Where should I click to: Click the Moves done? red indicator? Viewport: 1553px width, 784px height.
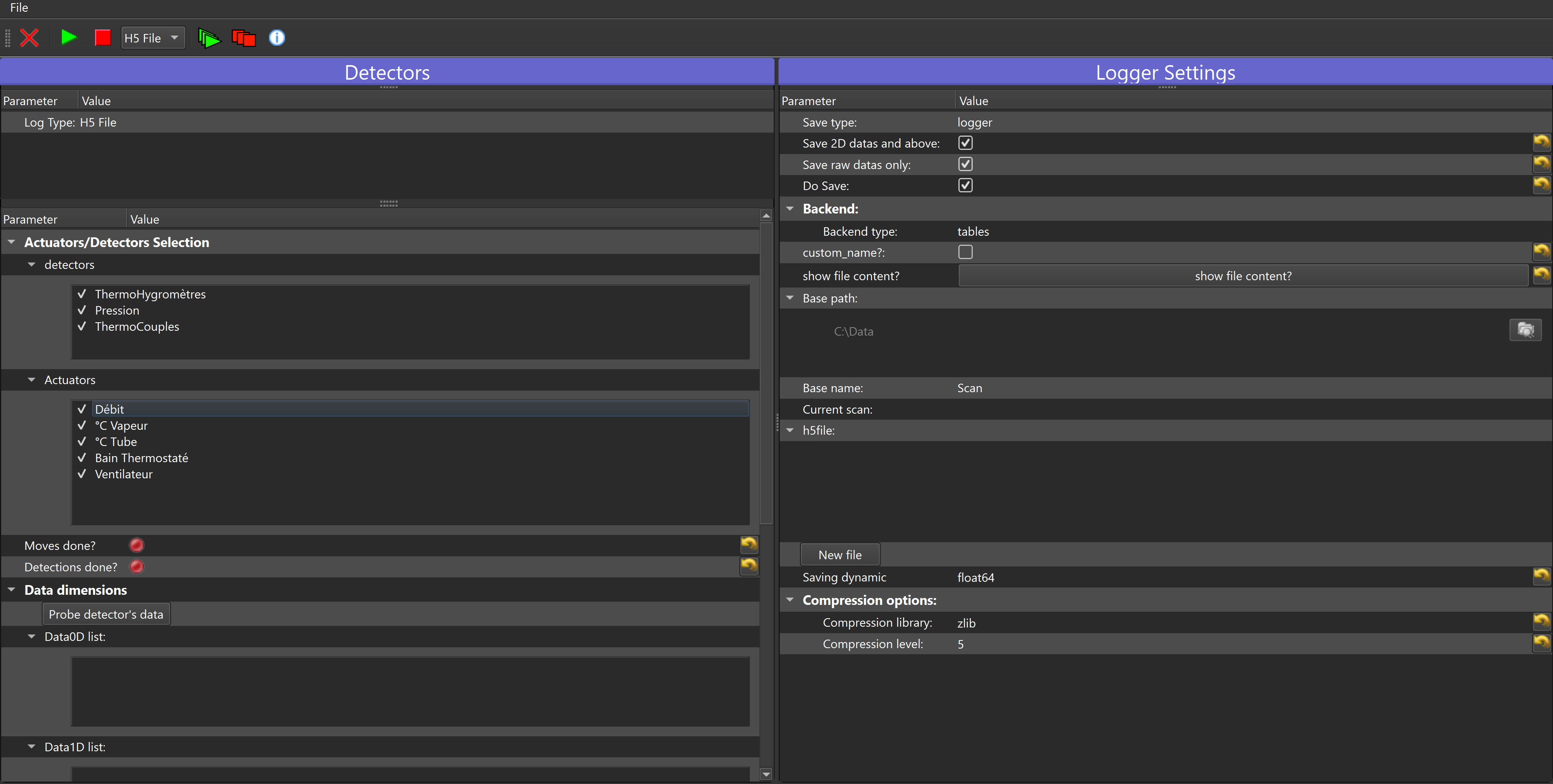(x=137, y=545)
